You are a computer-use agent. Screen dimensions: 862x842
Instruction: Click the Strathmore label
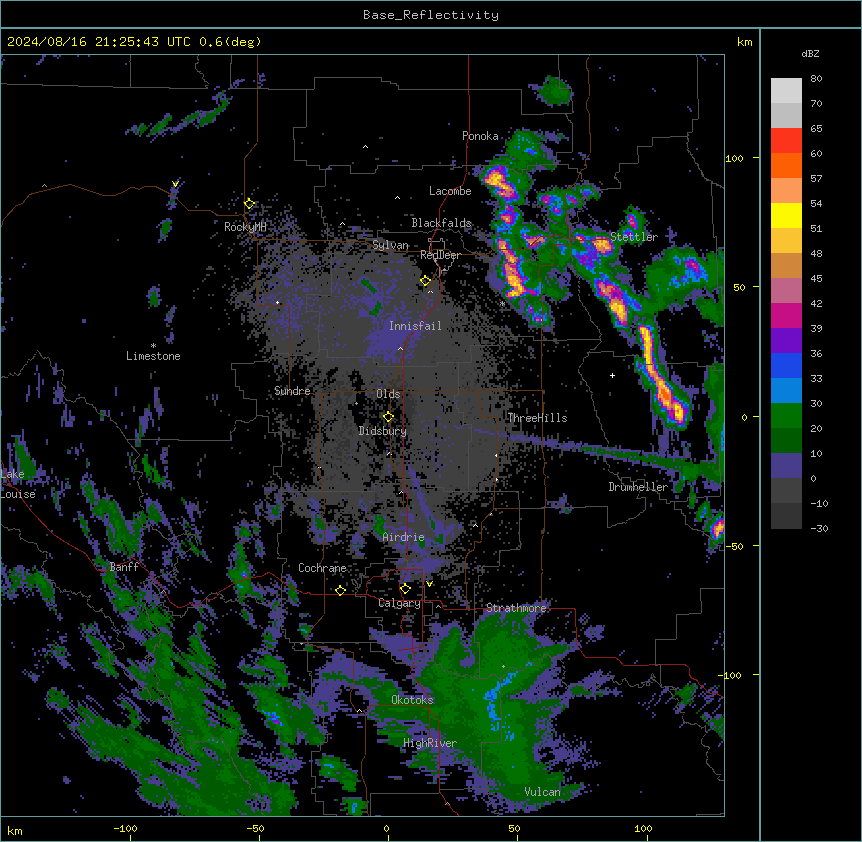pyautogui.click(x=516, y=608)
